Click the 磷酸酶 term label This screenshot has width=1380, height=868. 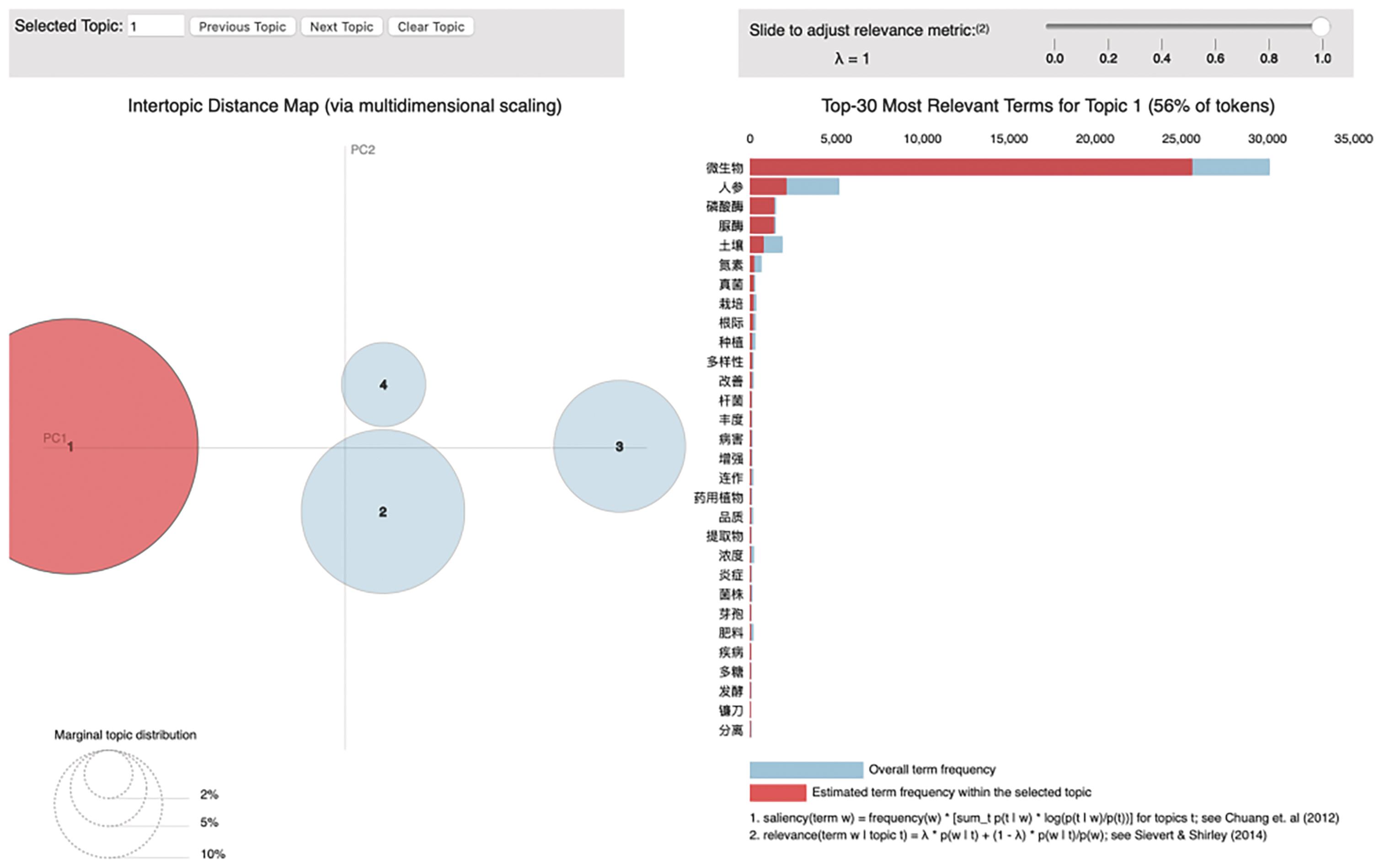[x=724, y=206]
